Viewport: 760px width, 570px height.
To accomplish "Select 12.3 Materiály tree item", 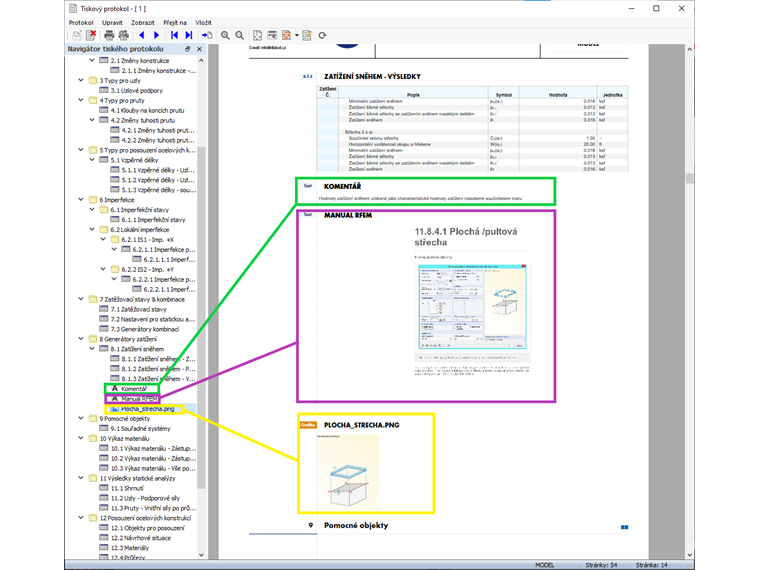I will (x=129, y=548).
